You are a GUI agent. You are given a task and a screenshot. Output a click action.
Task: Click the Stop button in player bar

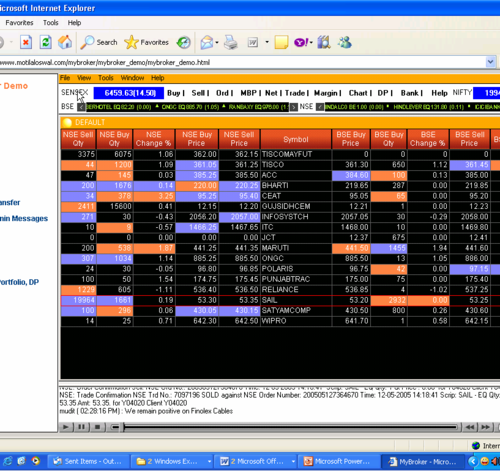98,427
